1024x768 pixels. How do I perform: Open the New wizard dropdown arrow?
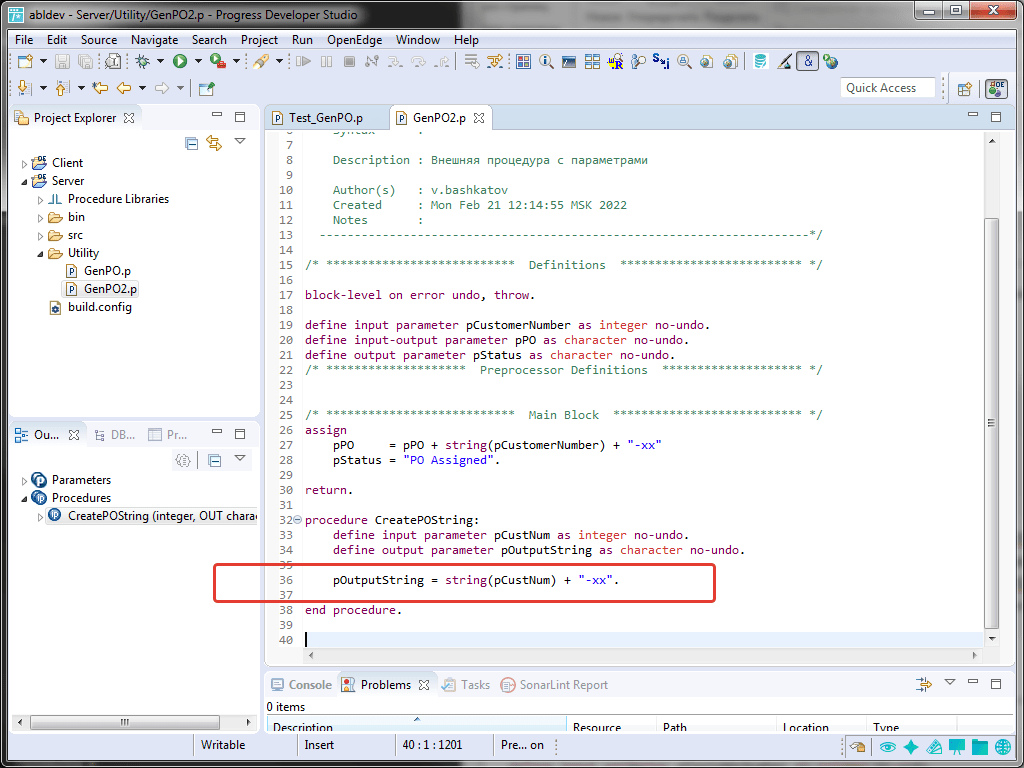[43, 62]
